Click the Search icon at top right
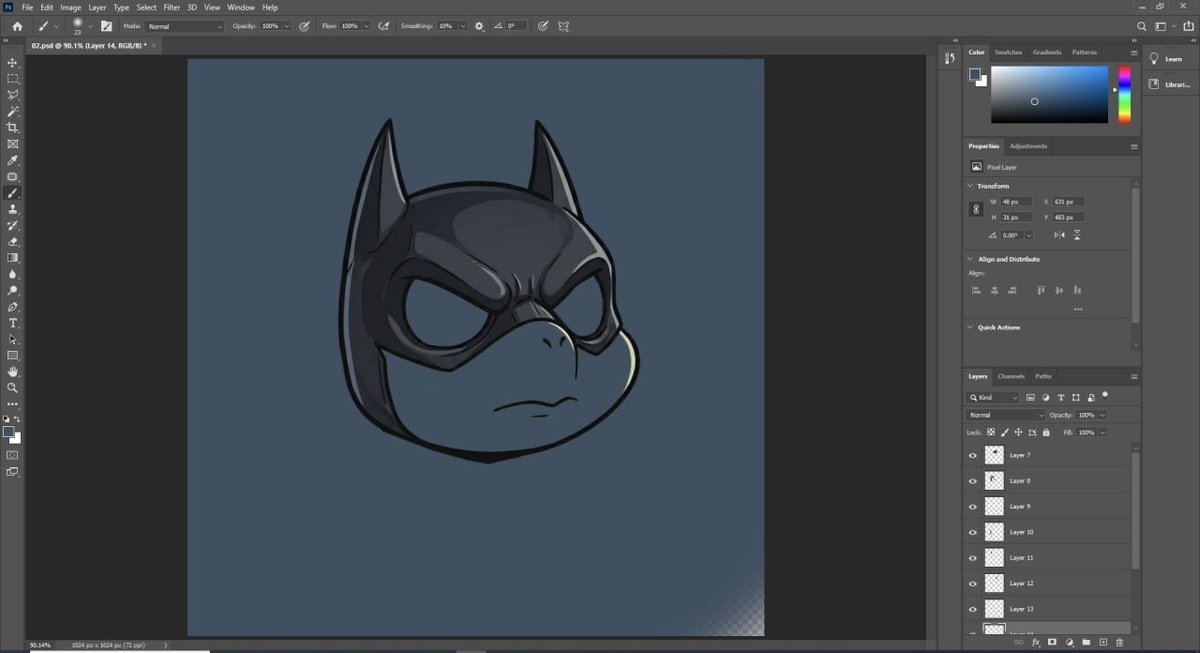 pos(1142,26)
